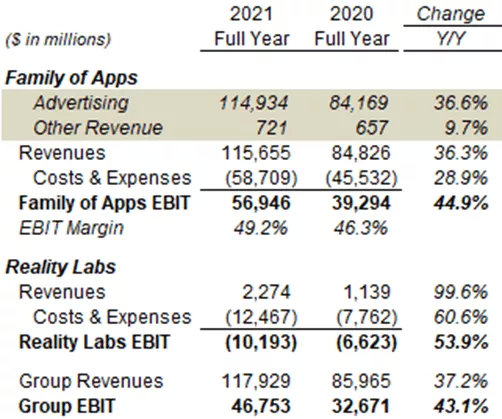The image size is (502, 419).
Task: Click Group Revenues value 117,929
Action: (256, 381)
